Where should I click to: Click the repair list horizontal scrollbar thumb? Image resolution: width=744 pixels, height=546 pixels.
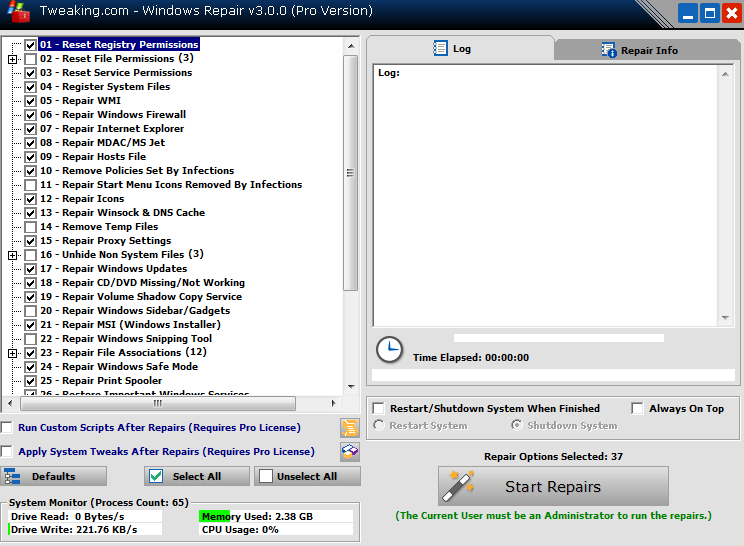click(x=158, y=404)
